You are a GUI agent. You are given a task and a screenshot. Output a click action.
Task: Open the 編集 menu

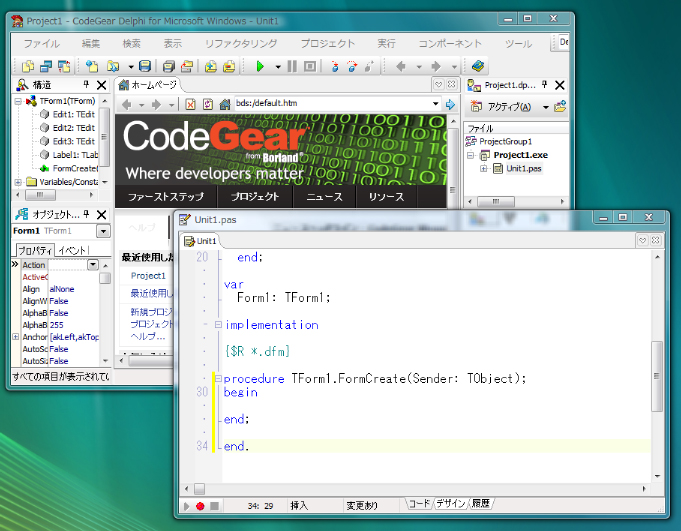(91, 43)
